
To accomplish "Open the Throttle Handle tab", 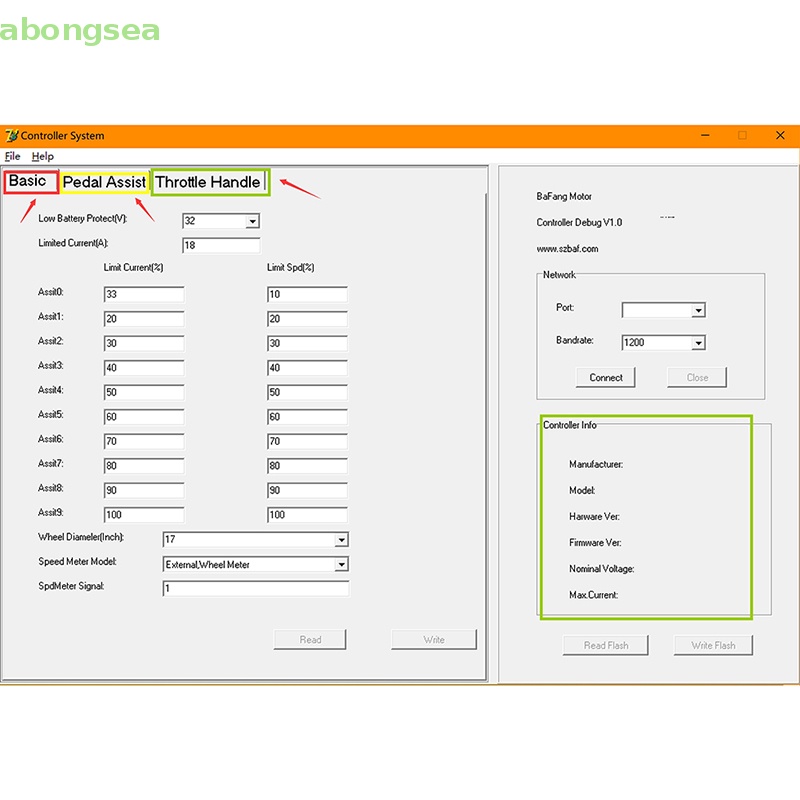I will point(209,182).
